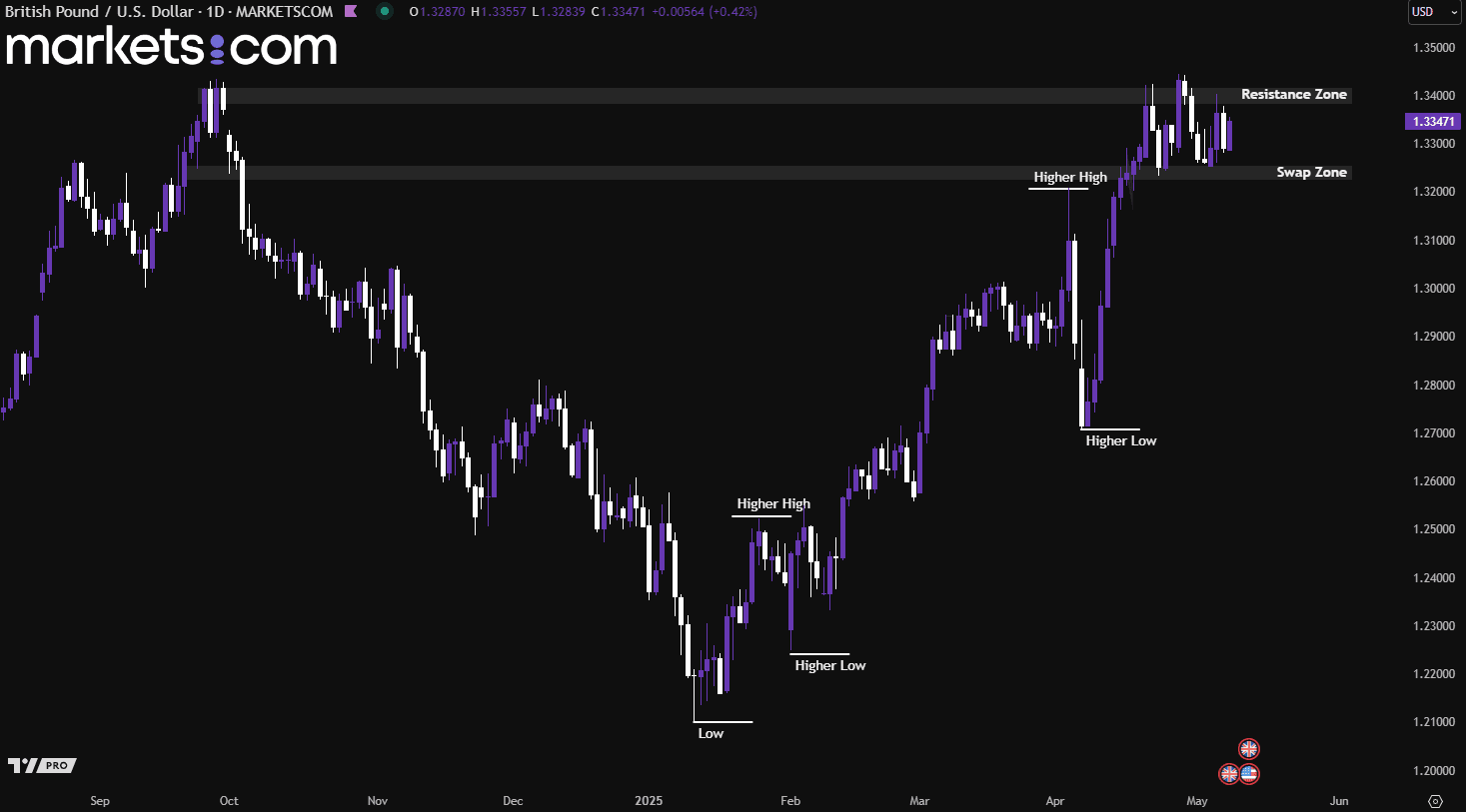The image size is (1466, 812).
Task: Select the Low label under January bottom
Action: click(x=711, y=733)
